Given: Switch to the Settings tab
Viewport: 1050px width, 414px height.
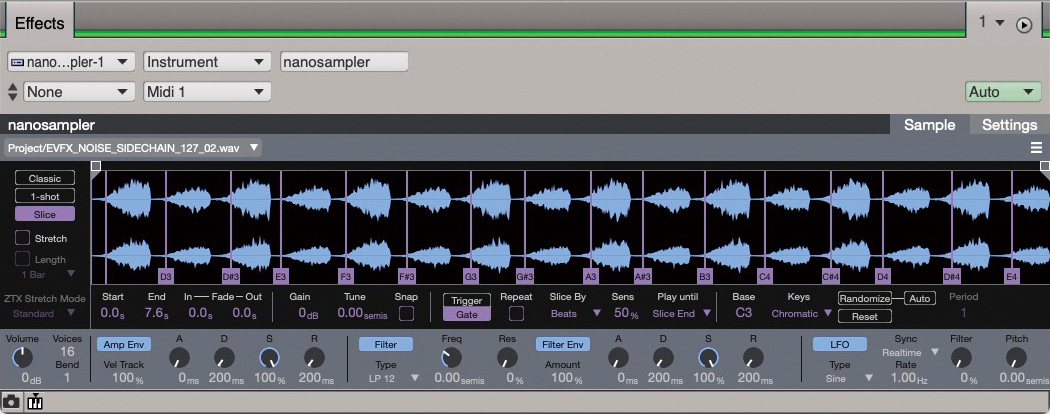Looking at the screenshot, I should [x=1009, y=125].
